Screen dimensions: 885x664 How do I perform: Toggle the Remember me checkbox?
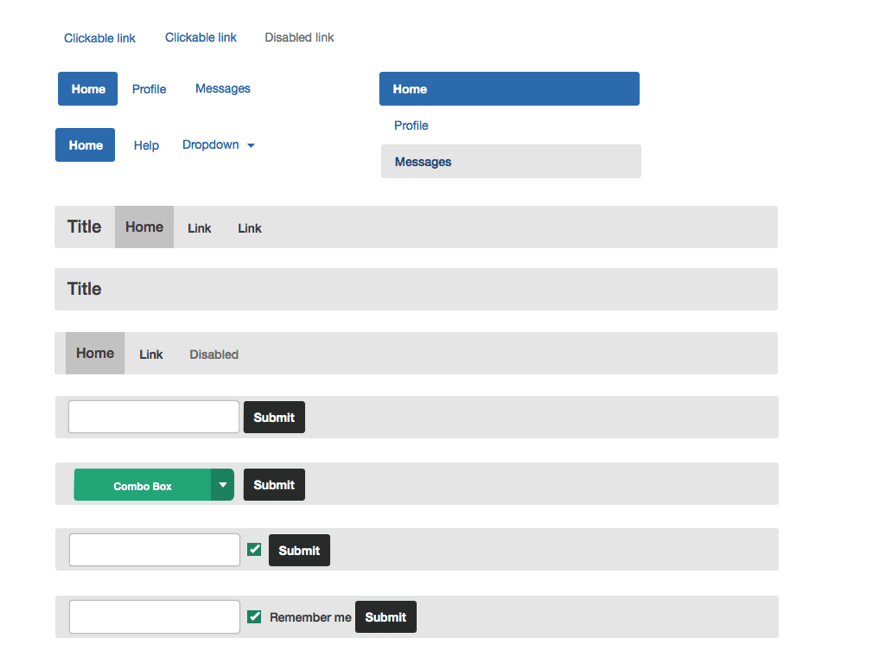[x=255, y=617]
